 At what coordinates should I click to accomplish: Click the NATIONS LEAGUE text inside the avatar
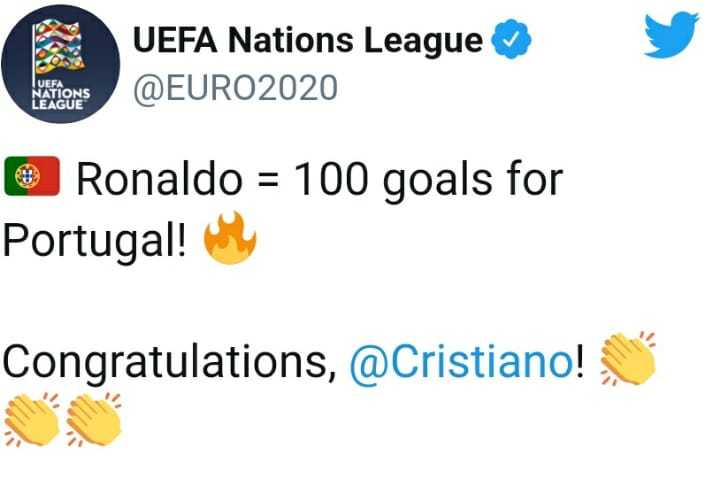61,99
